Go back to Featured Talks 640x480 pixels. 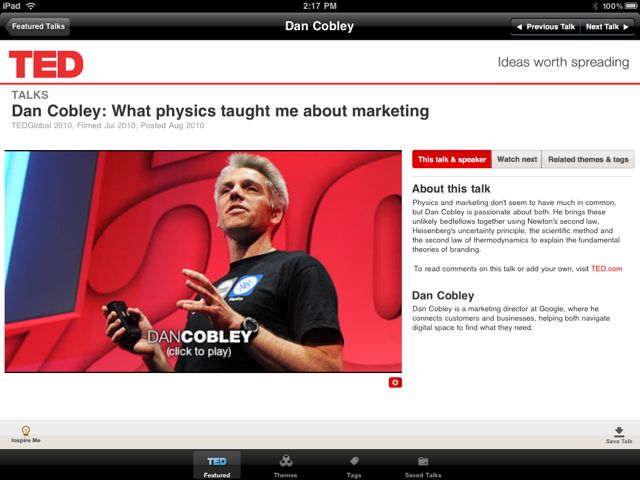(x=38, y=27)
